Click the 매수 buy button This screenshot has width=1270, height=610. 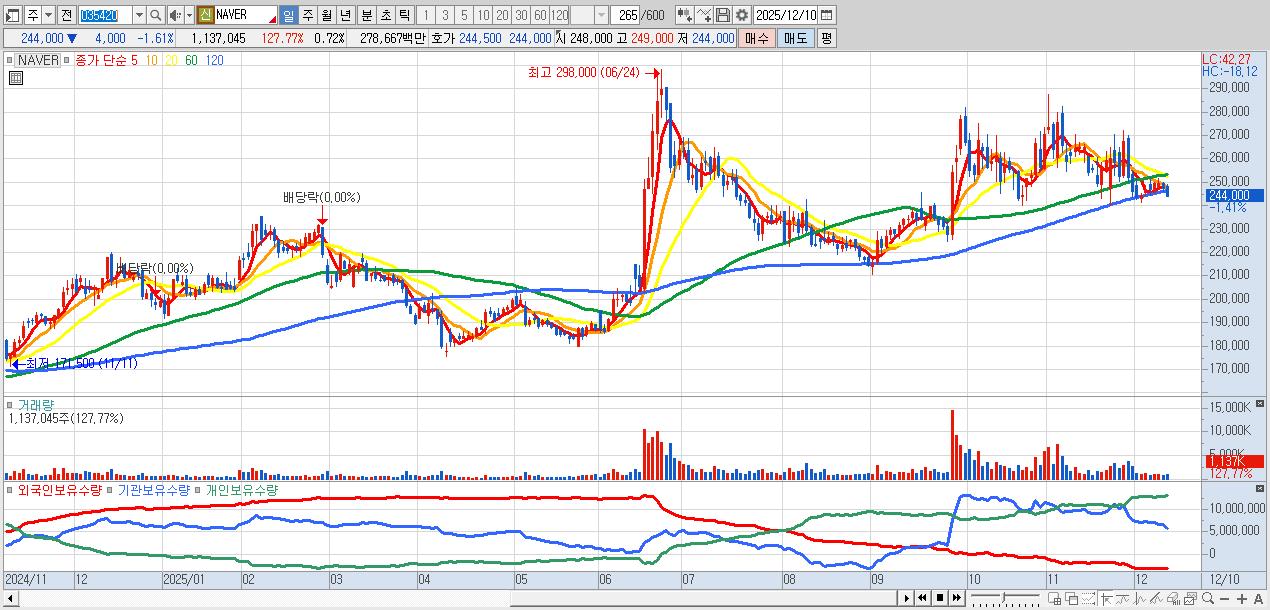pos(757,38)
